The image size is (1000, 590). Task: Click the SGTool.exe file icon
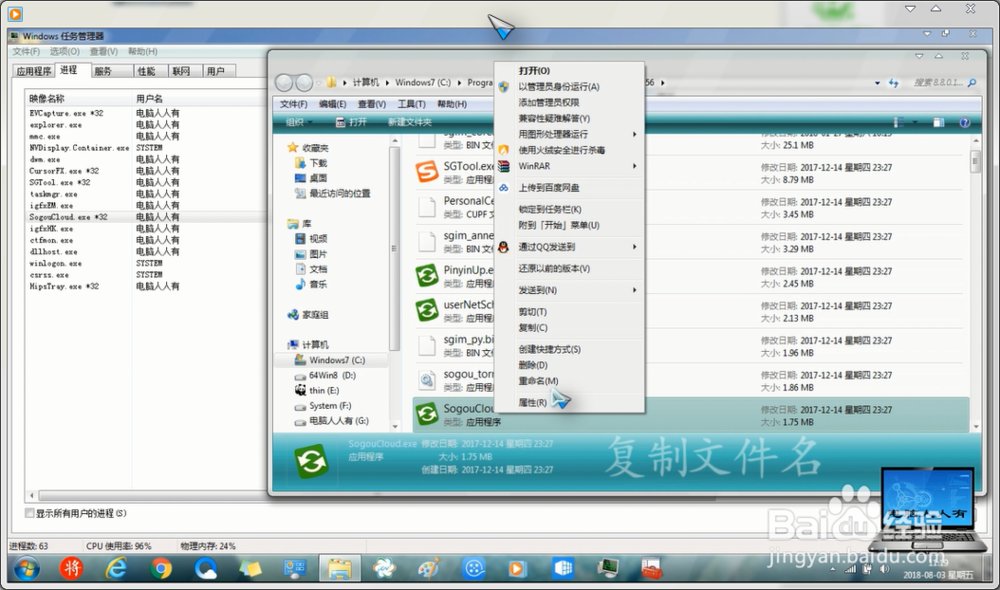(427, 172)
